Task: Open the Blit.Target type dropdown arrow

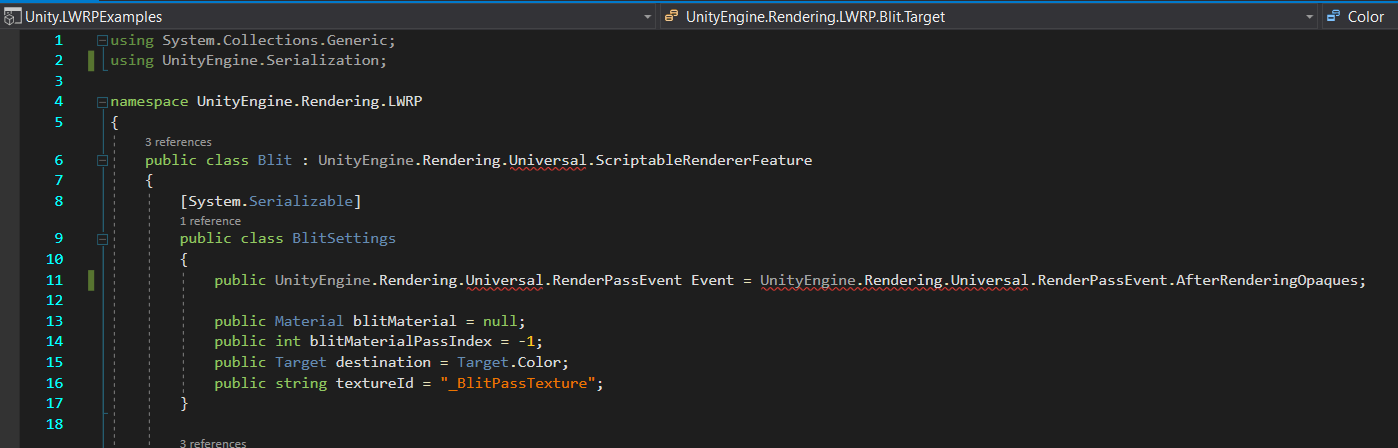Action: [x=1310, y=17]
